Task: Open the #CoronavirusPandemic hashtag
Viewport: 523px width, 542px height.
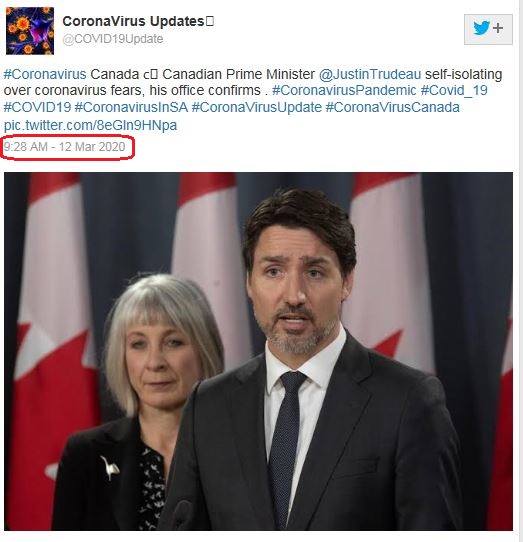Action: (x=344, y=91)
